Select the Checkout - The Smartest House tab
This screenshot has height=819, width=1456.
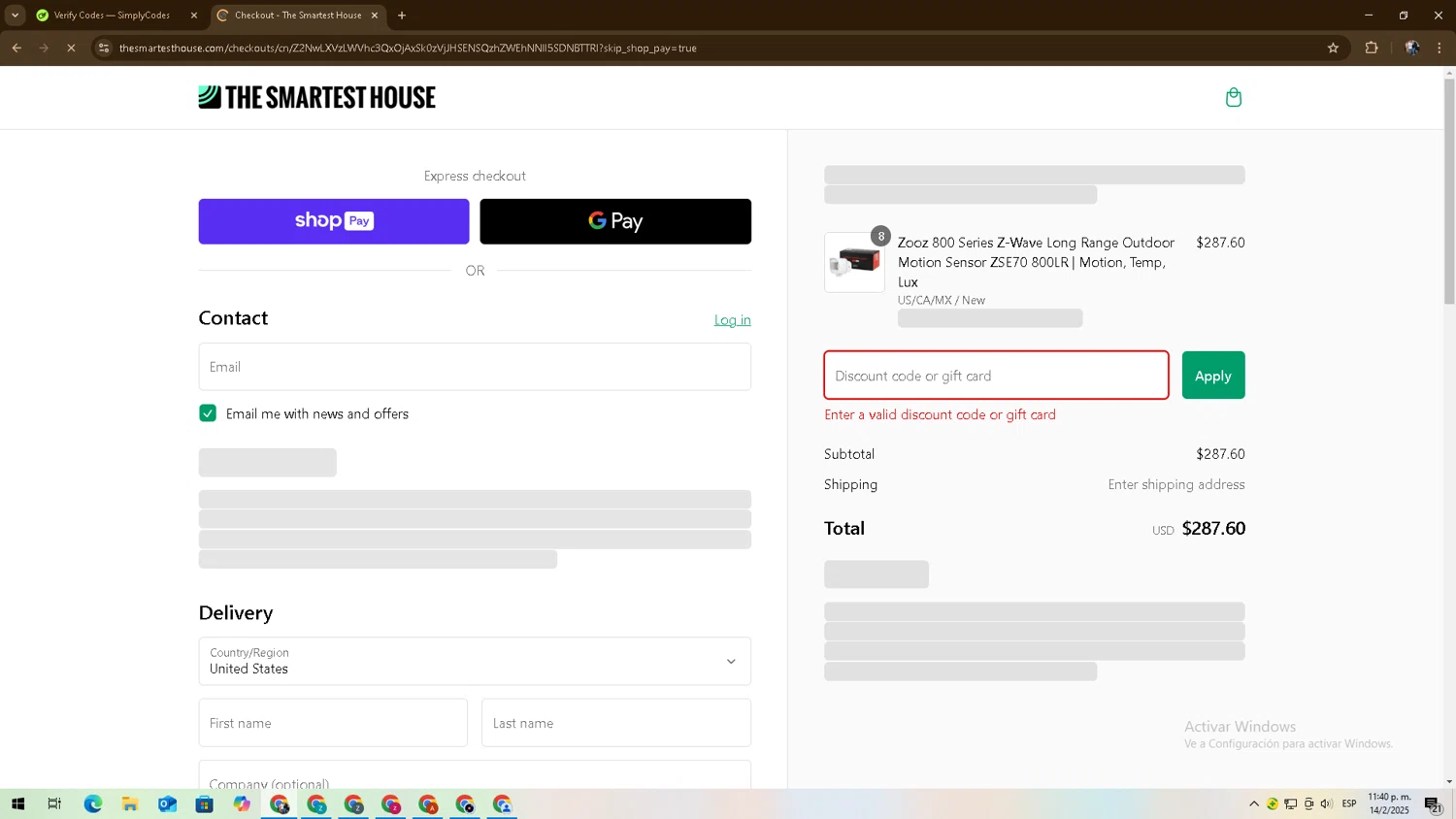coord(298,16)
